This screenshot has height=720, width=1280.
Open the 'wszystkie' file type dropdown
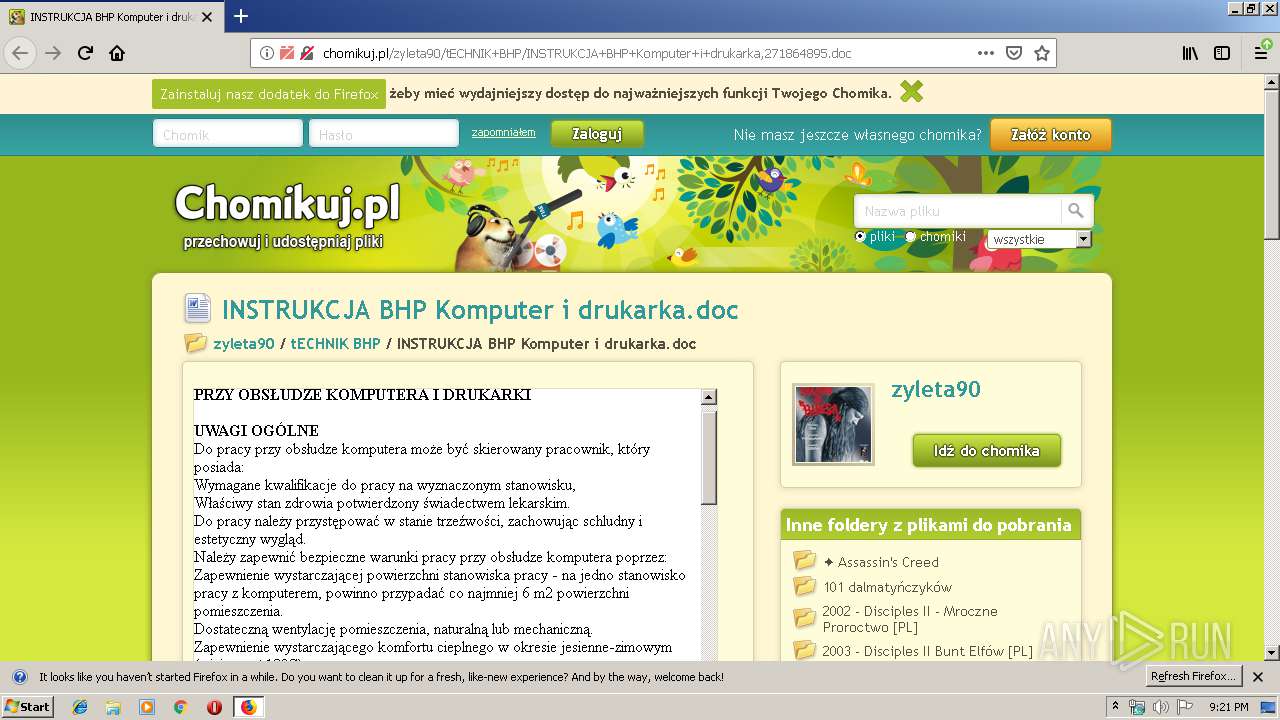[x=1039, y=239]
